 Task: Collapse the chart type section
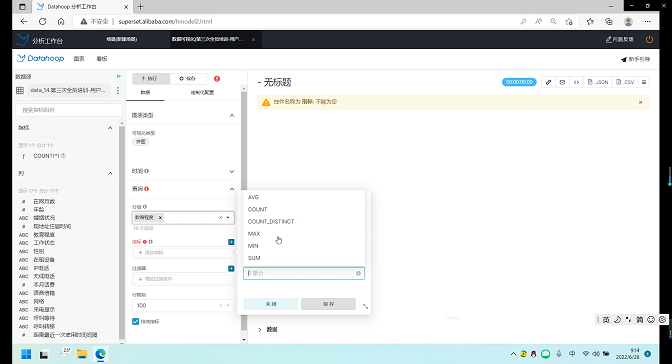232,115
